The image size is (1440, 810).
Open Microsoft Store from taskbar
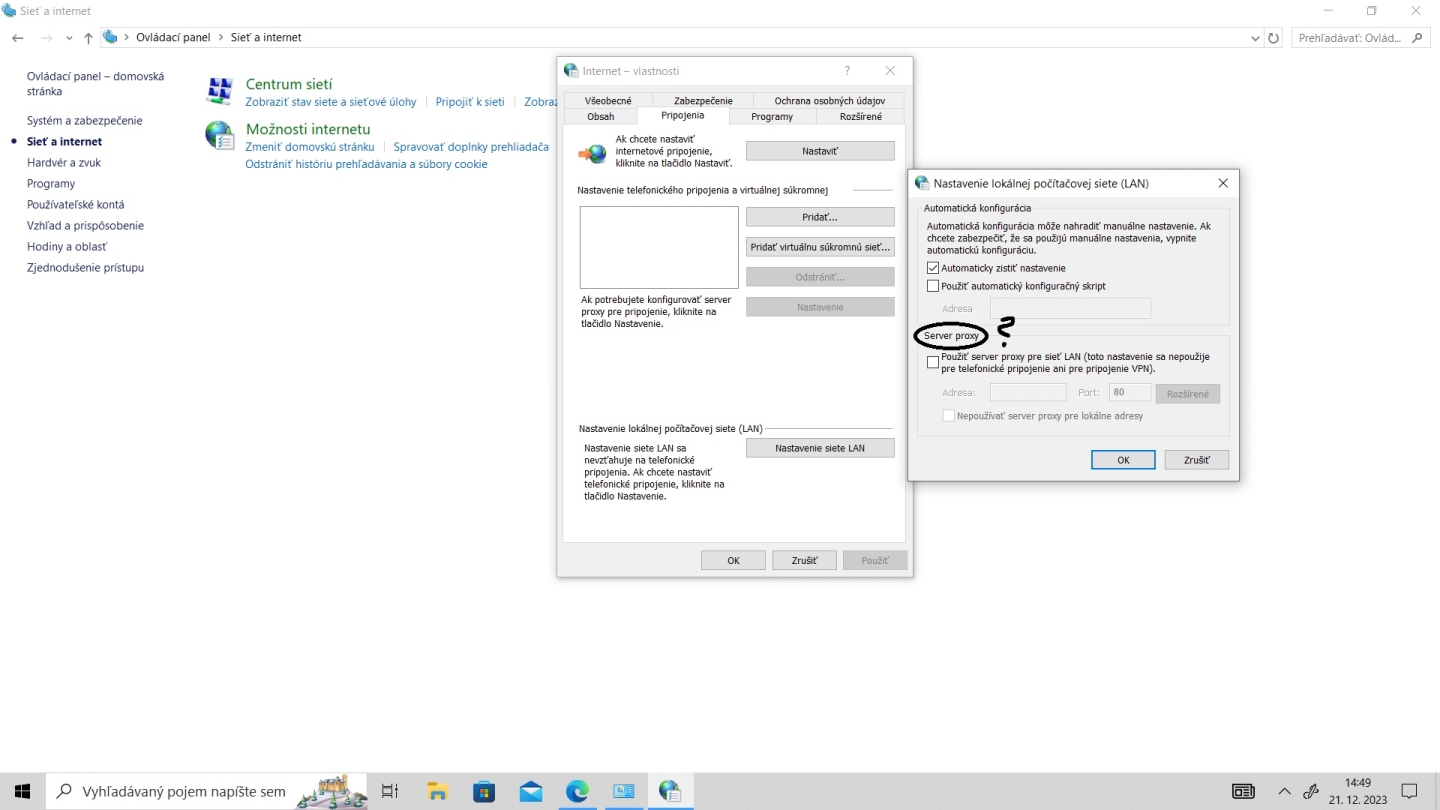tap(484, 791)
